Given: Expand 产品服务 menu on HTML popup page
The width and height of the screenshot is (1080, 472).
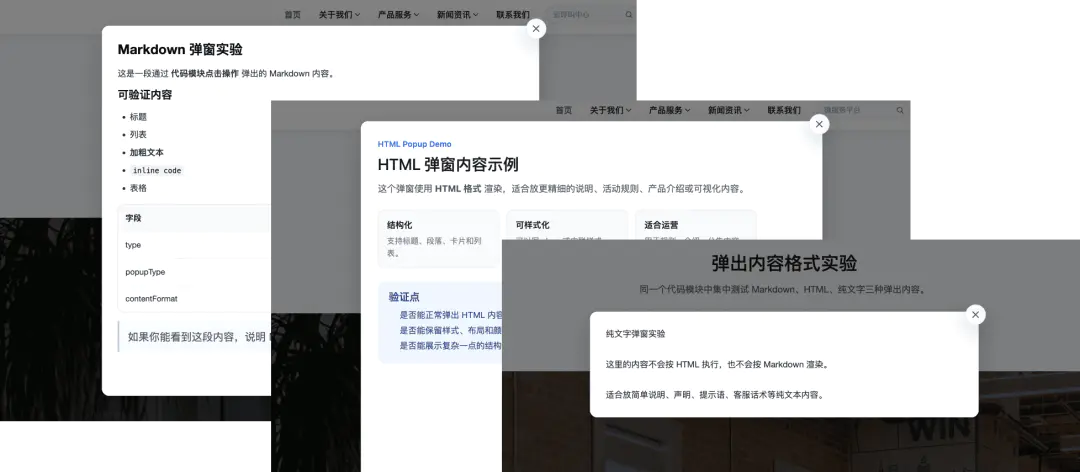Looking at the screenshot, I should pyautogui.click(x=669, y=110).
